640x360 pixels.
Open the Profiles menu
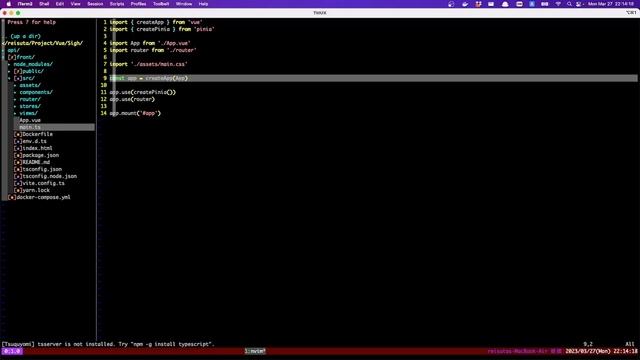tap(138, 4)
